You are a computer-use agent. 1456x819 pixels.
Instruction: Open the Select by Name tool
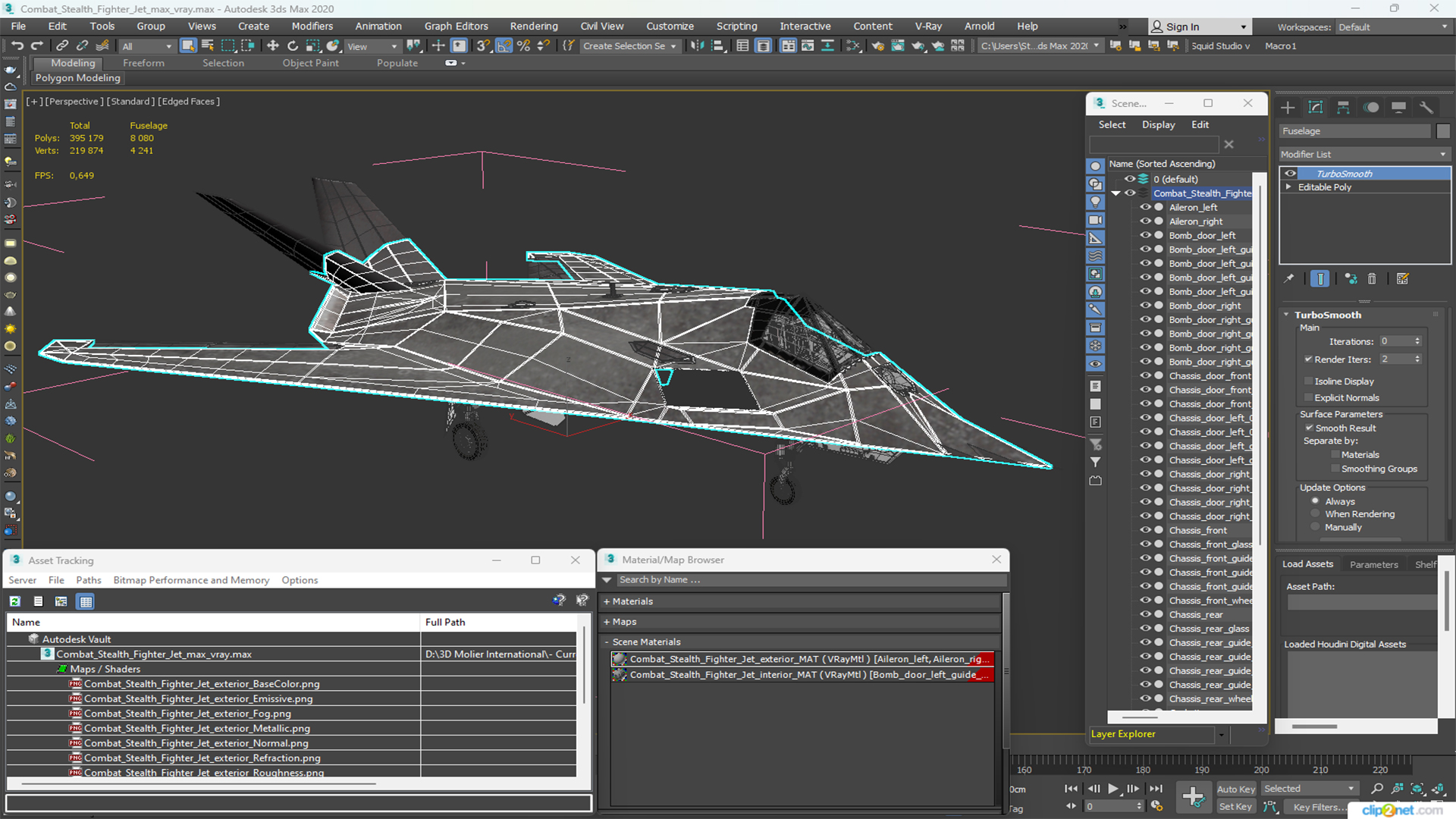(x=208, y=45)
